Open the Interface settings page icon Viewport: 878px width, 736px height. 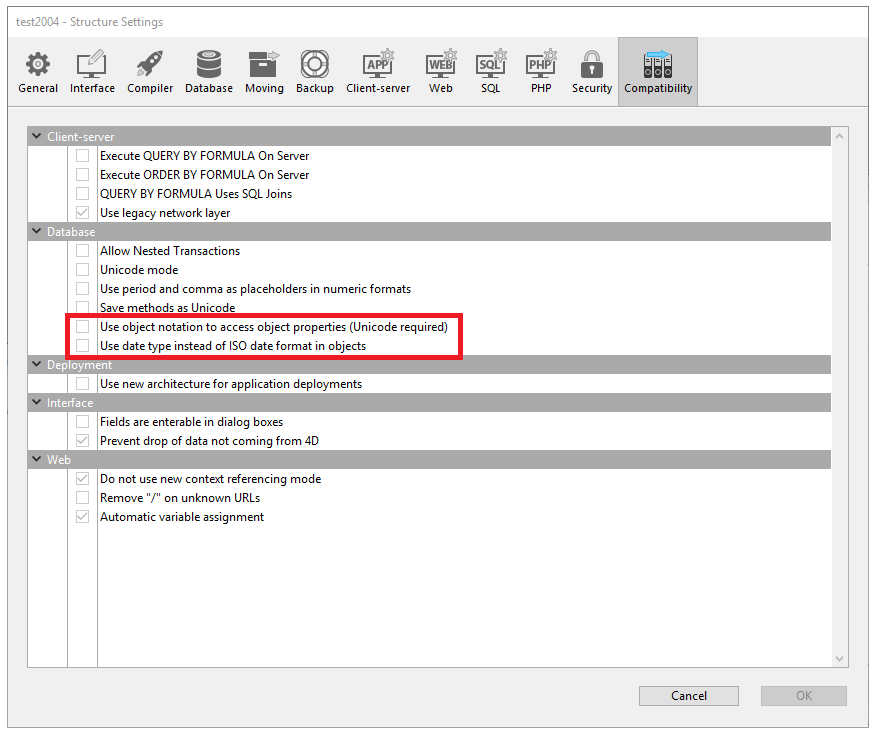click(91, 64)
